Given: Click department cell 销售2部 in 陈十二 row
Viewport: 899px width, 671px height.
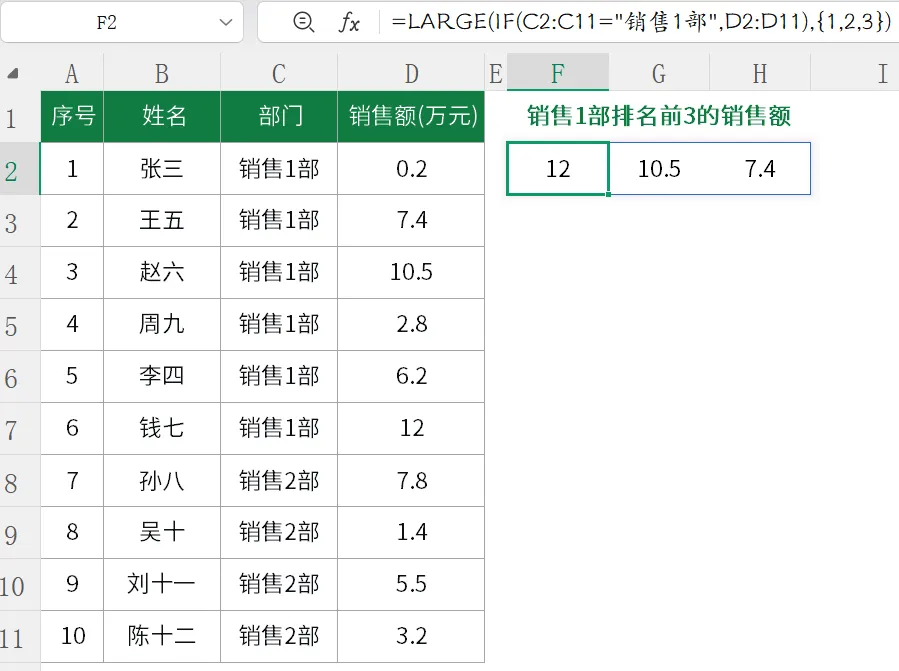Looking at the screenshot, I should coord(279,636).
